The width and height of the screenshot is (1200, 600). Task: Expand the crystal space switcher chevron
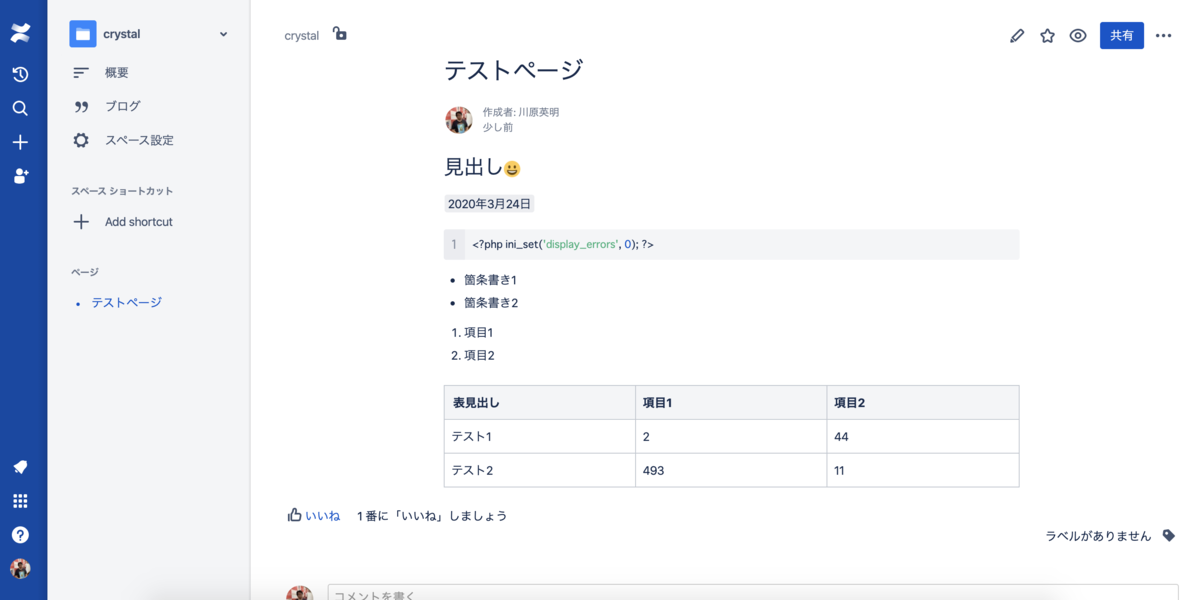pyautogui.click(x=222, y=33)
